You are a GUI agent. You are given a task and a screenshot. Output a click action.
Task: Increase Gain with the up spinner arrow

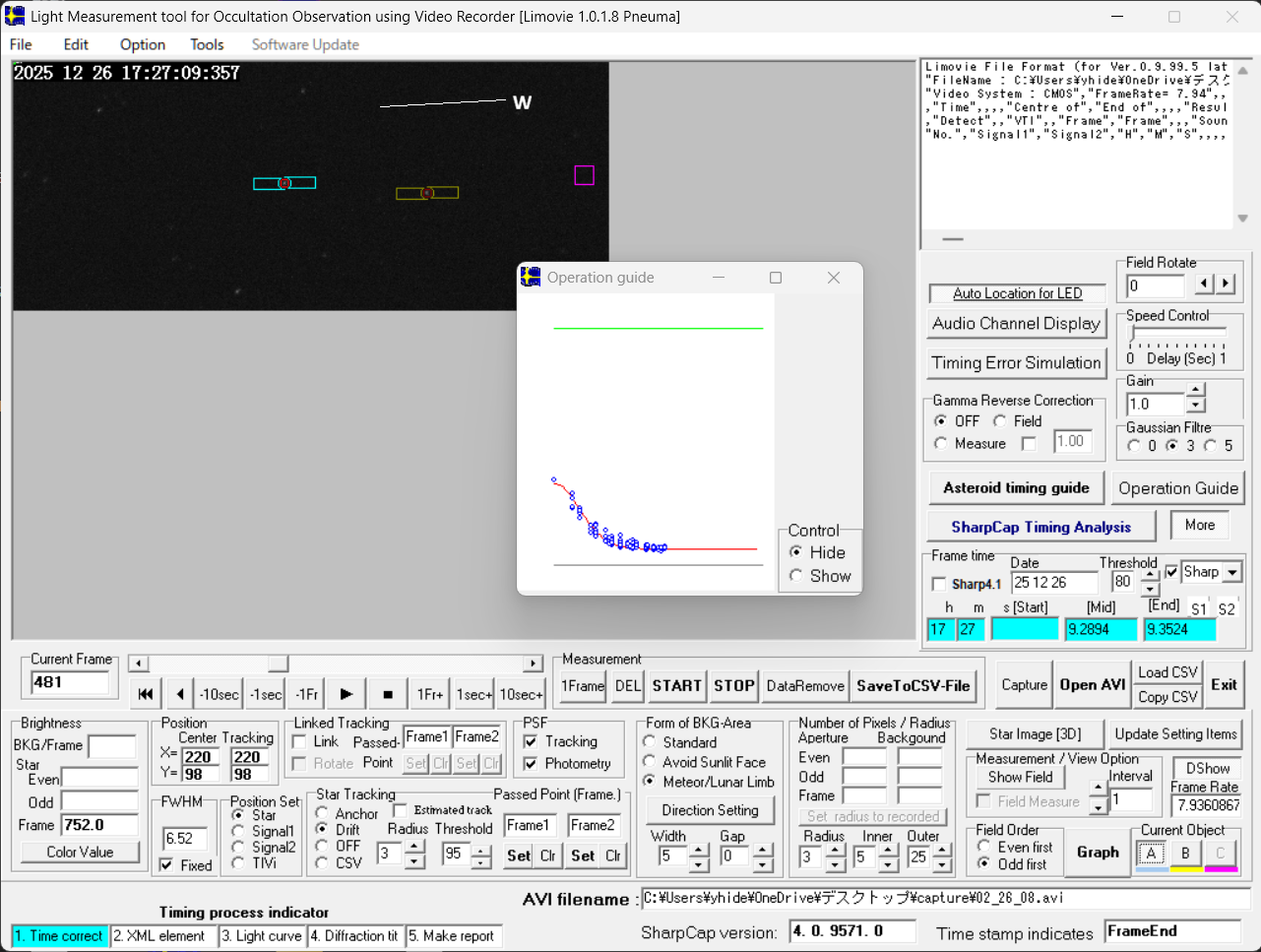click(1195, 391)
